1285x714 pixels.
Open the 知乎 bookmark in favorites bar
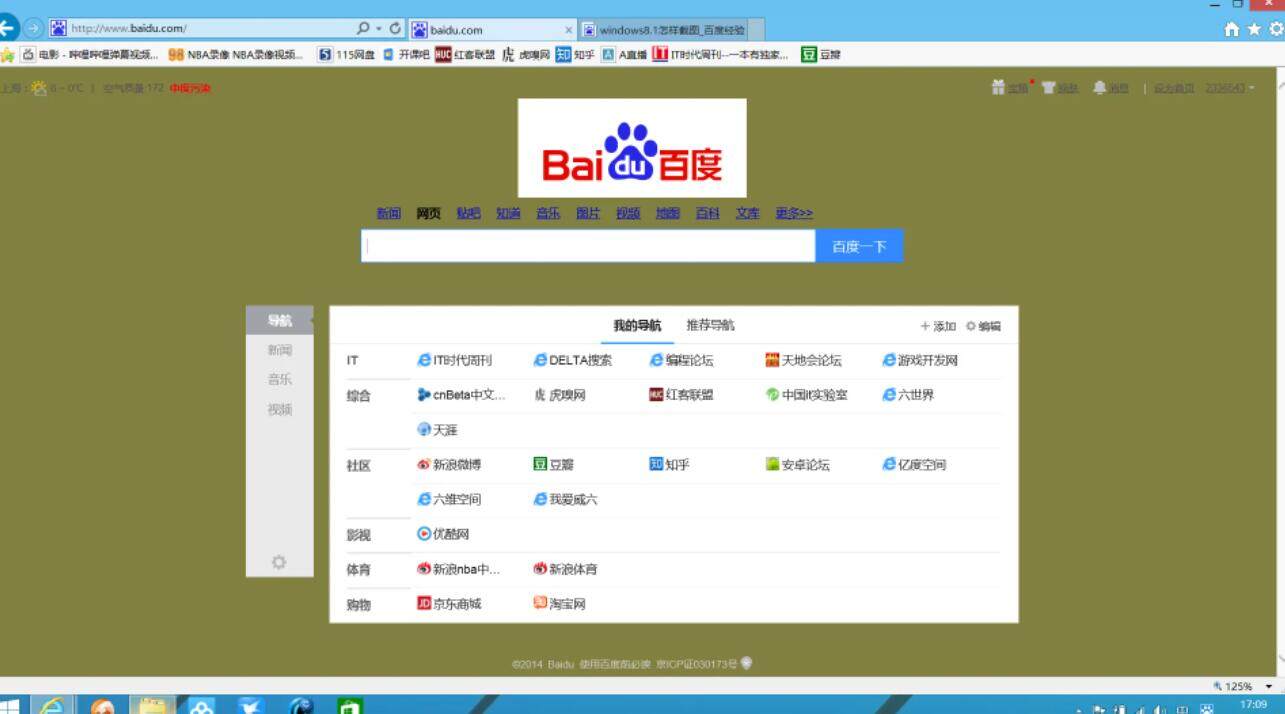576,55
